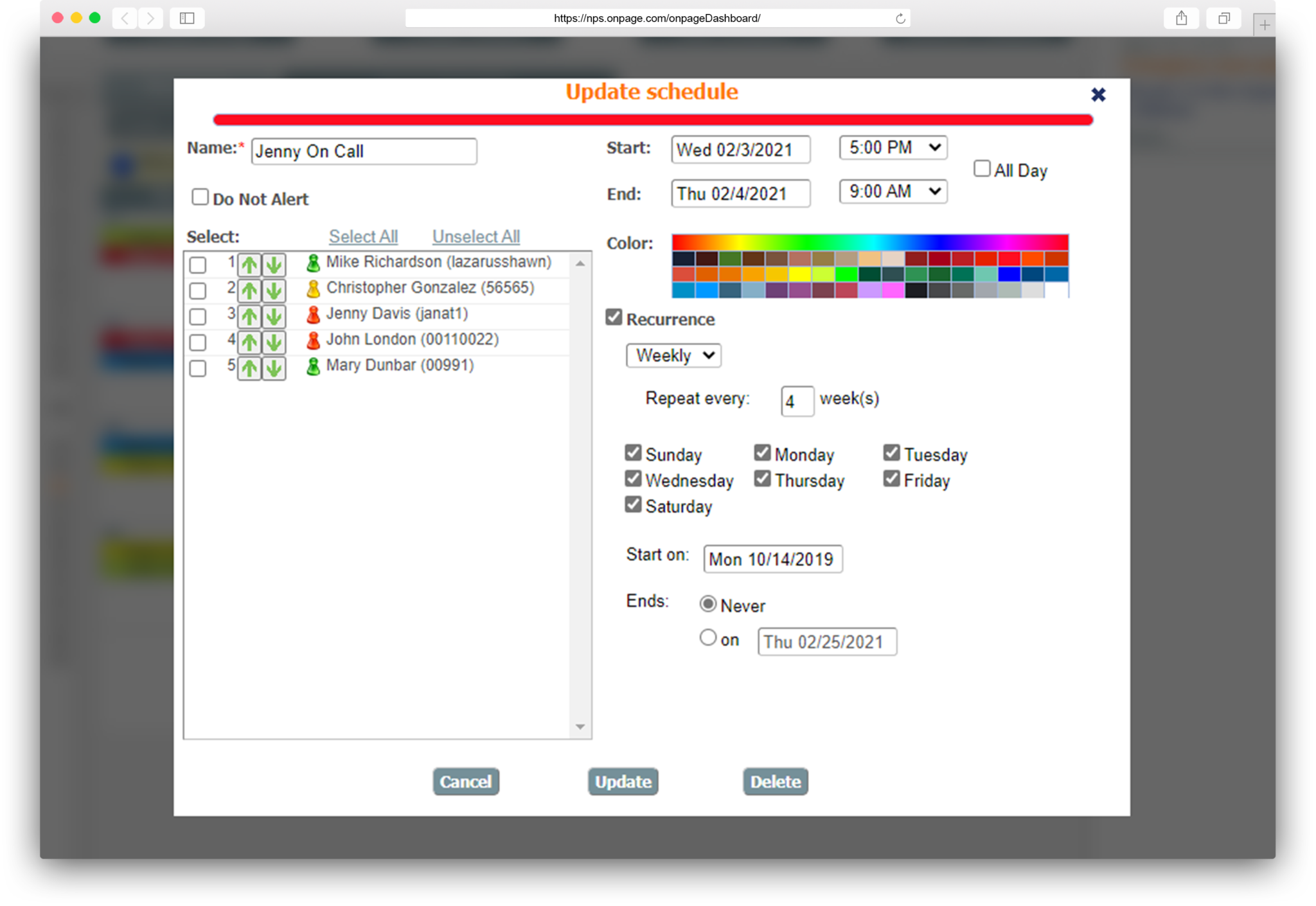Click the green user status icon for Mike Richardson

[x=312, y=262]
